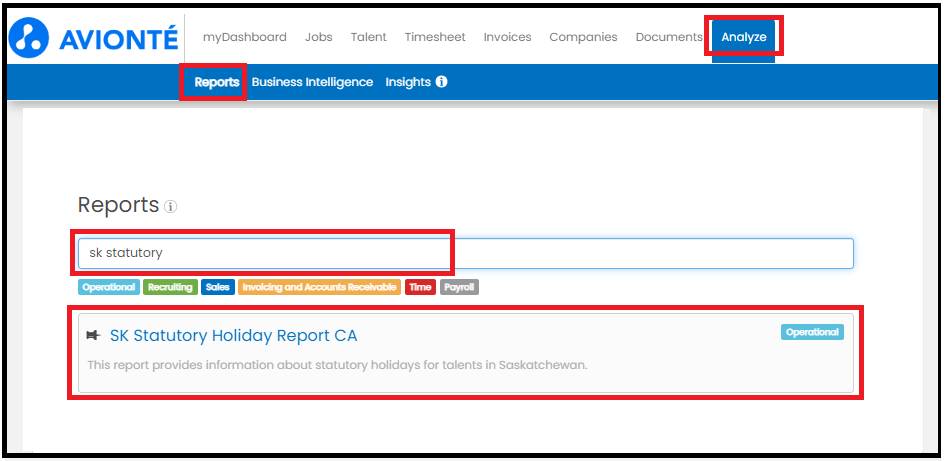Select the Timesheet menu item
Image resolution: width=946 pixels, height=461 pixels.
[435, 37]
